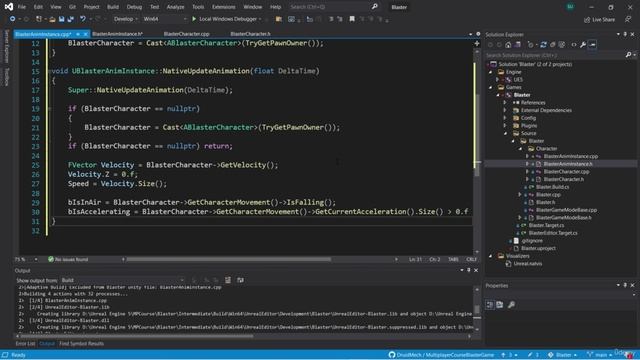Click the Live Share icon

click(587, 20)
